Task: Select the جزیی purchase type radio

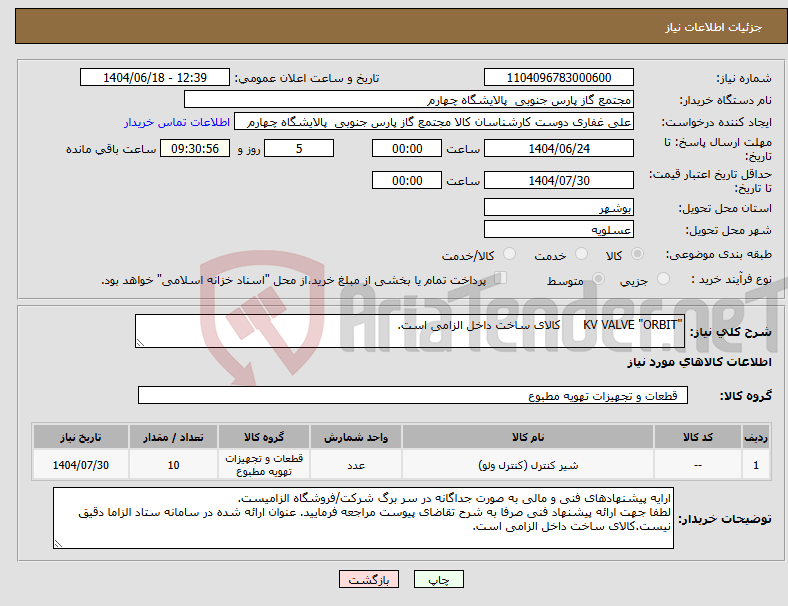Action: click(663, 278)
